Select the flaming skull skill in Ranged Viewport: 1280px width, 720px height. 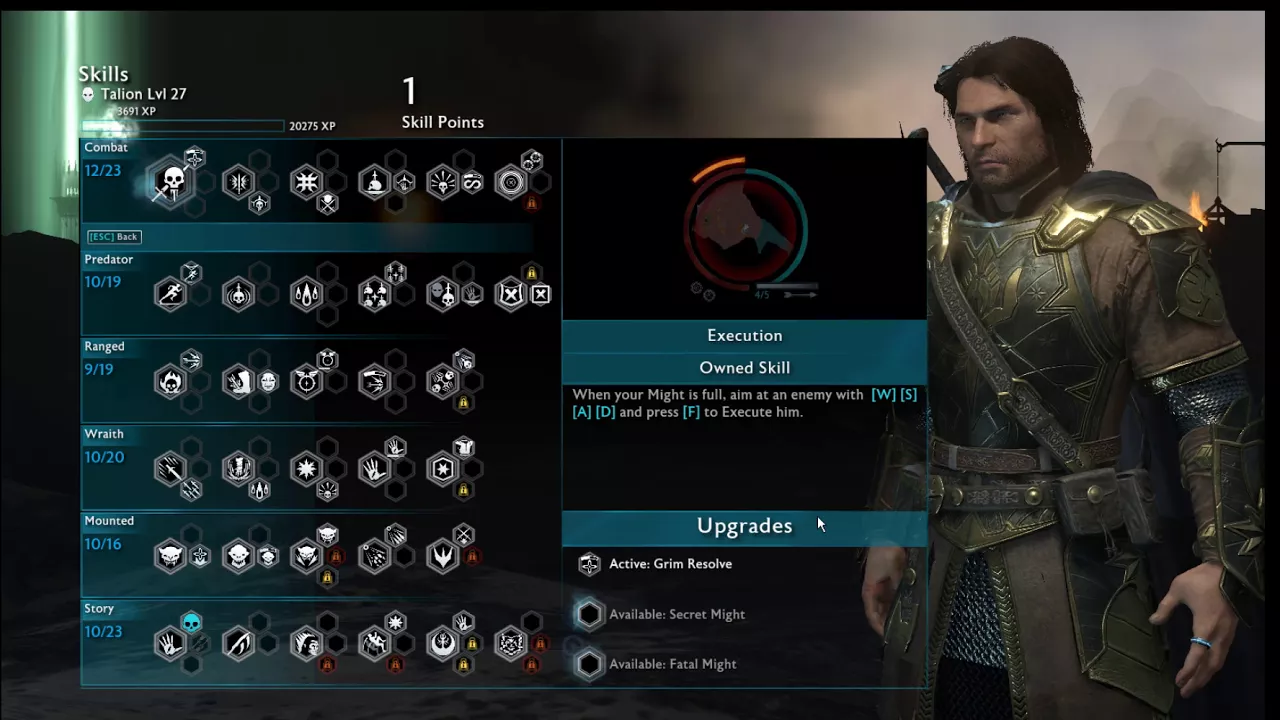tap(171, 381)
